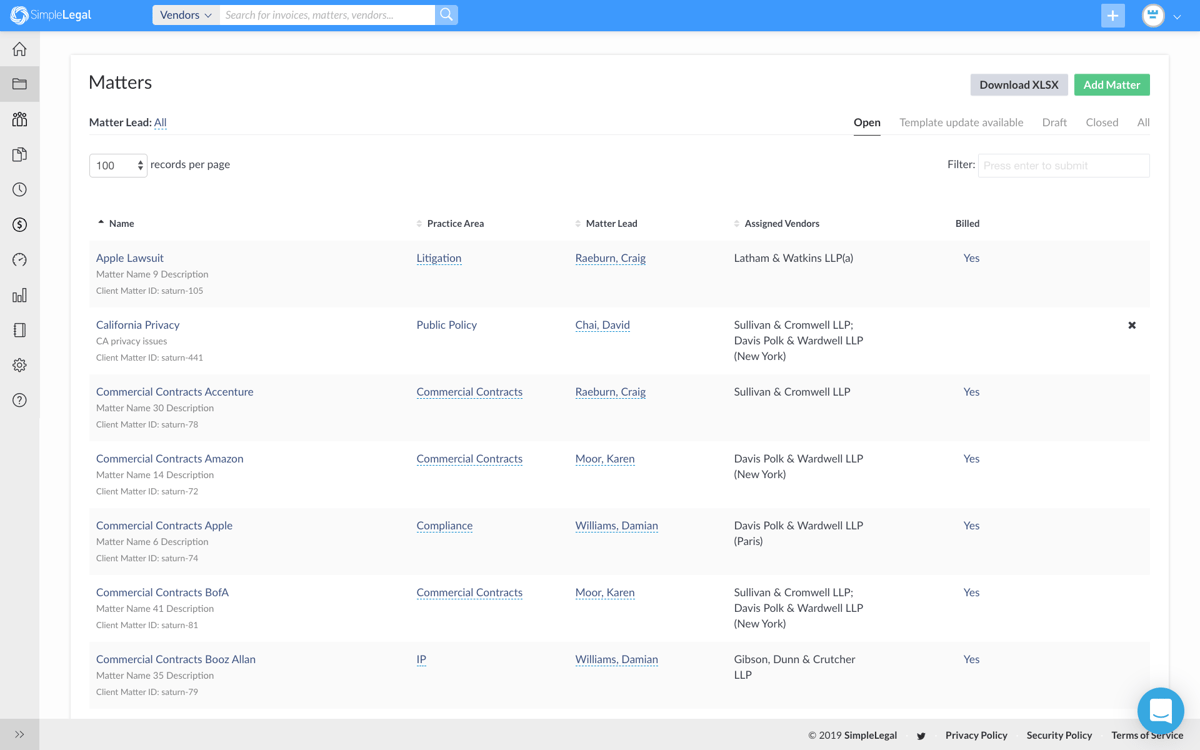Open the Vendors search scope dropdown
This screenshot has width=1200, height=750.
(x=186, y=15)
